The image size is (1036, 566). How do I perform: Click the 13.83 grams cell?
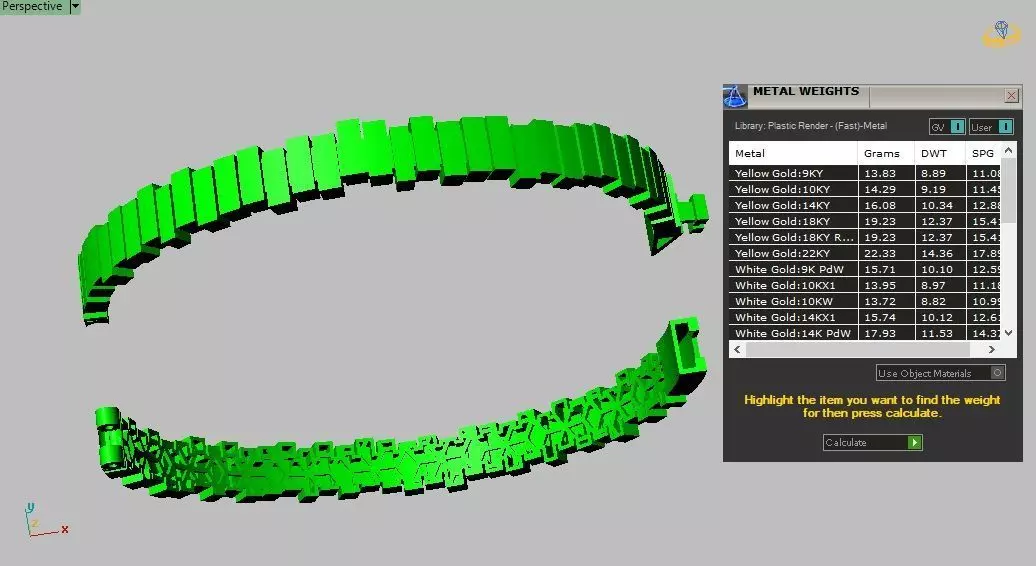(886, 173)
